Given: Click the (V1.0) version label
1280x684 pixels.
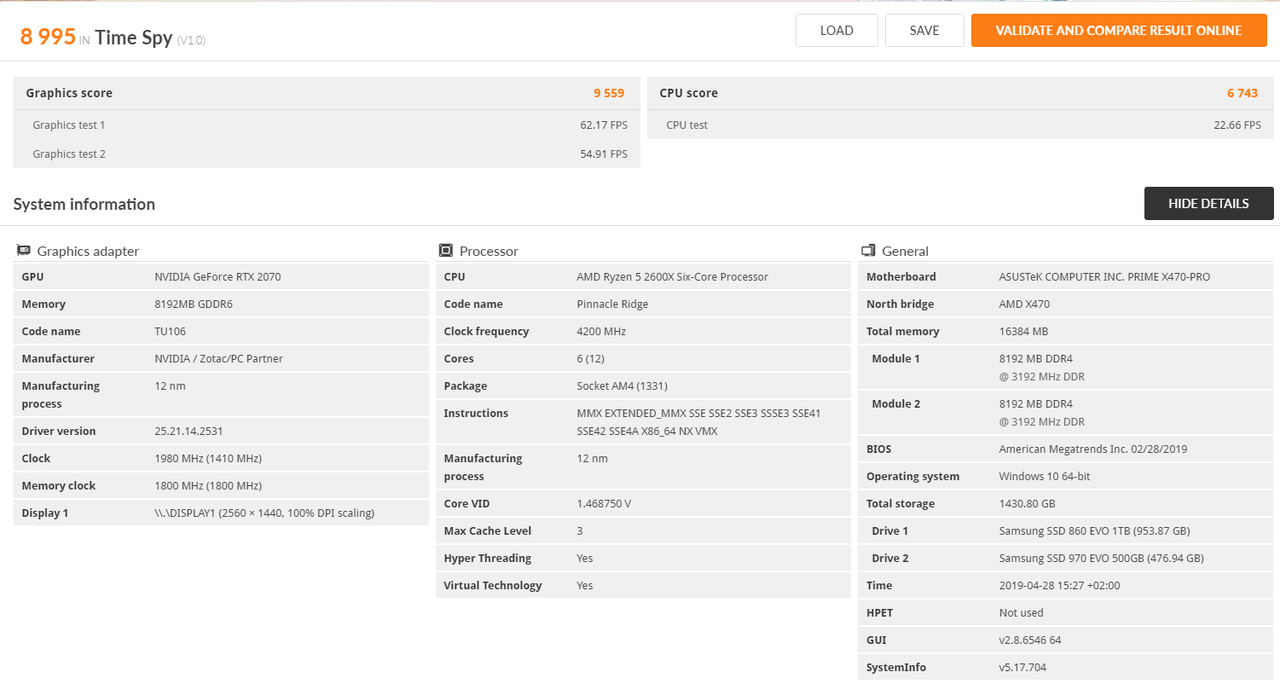Looking at the screenshot, I should [x=191, y=40].
